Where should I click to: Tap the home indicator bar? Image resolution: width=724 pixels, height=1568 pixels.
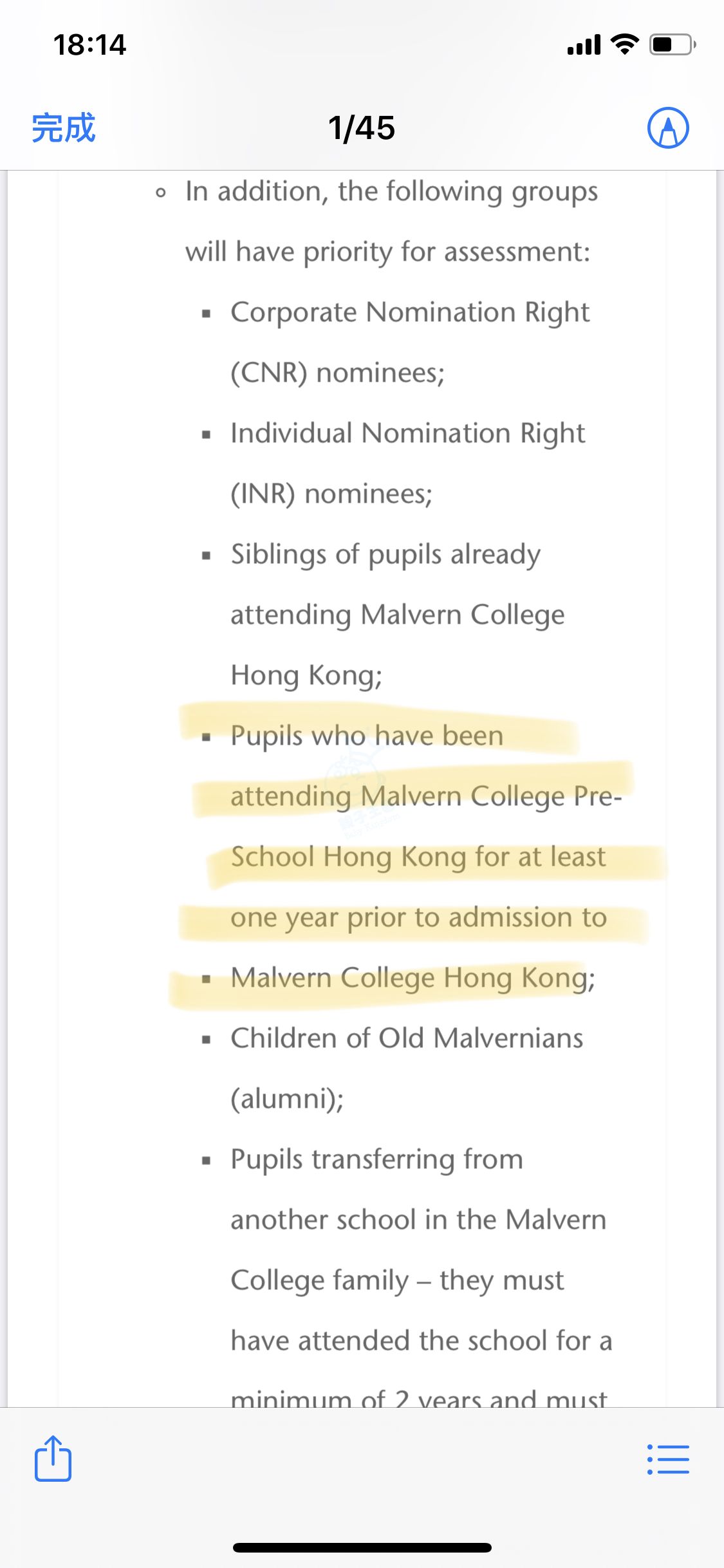(362, 1547)
